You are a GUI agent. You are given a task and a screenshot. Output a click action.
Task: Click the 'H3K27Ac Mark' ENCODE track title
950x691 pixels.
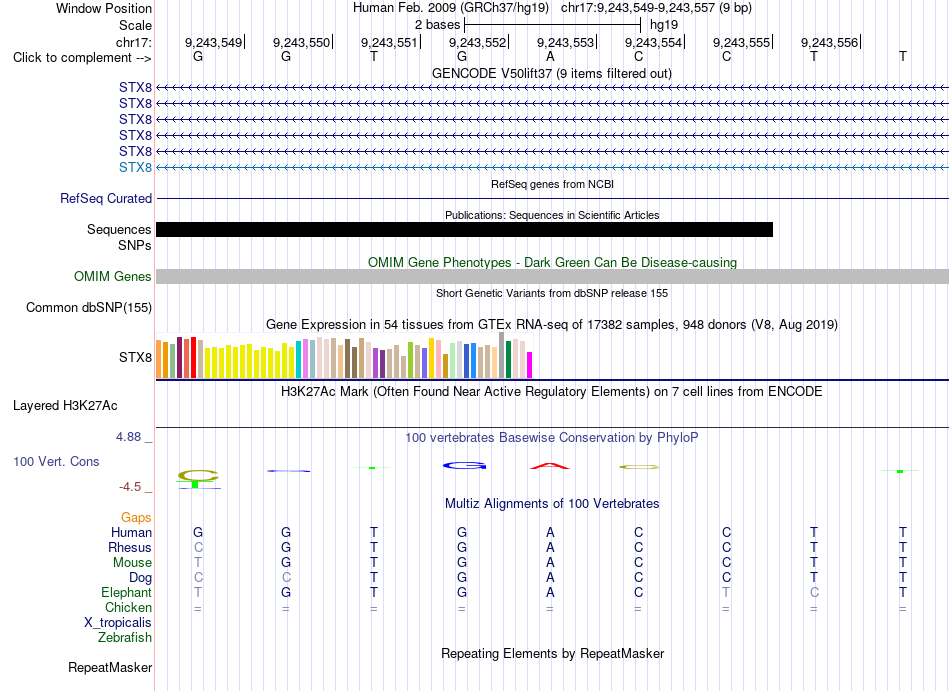click(x=552, y=392)
